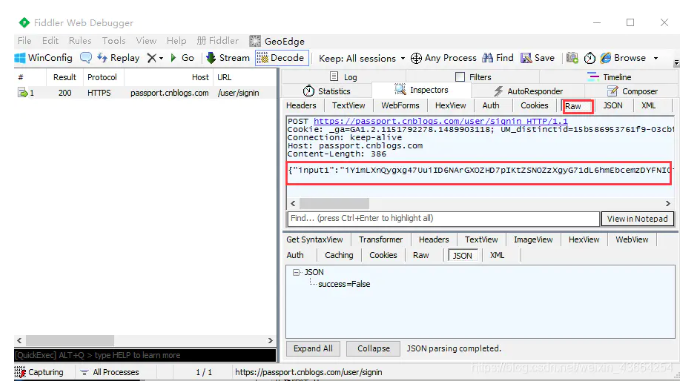Select the WebForms request tab
The height and width of the screenshot is (386, 685).
pyautogui.click(x=400, y=105)
